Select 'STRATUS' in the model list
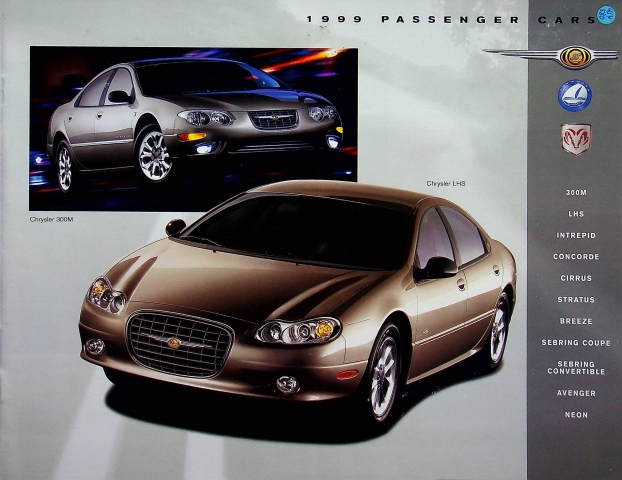Viewport: 622px width, 480px height. coord(576,300)
